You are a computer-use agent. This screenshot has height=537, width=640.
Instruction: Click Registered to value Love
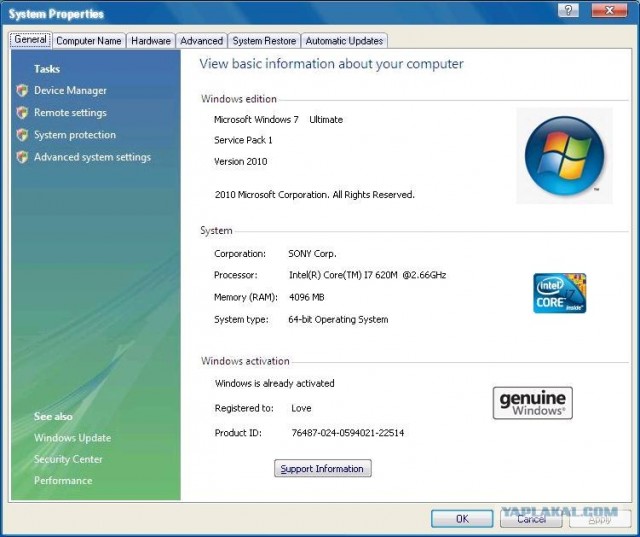301,408
